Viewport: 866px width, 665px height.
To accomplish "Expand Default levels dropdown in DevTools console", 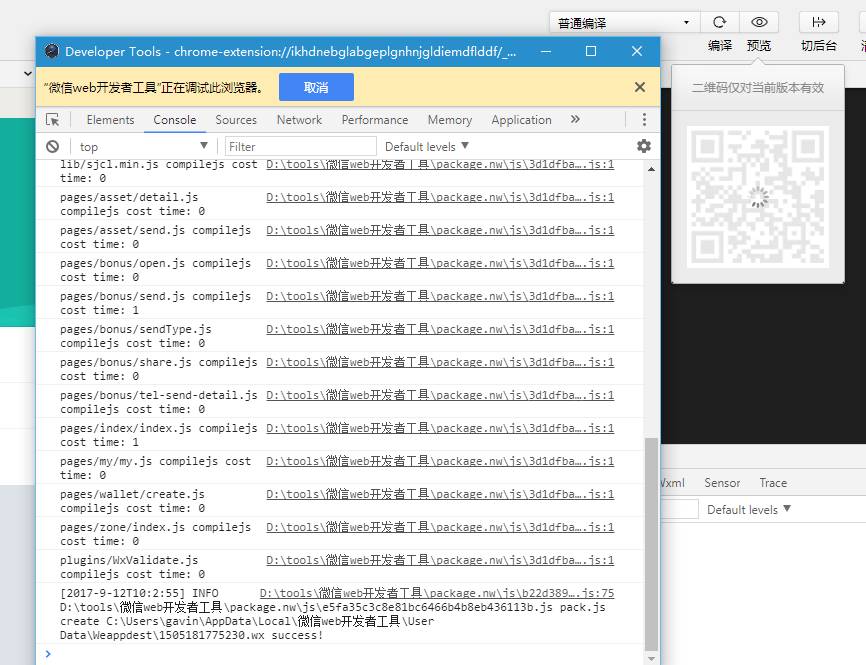I will click(x=427, y=146).
